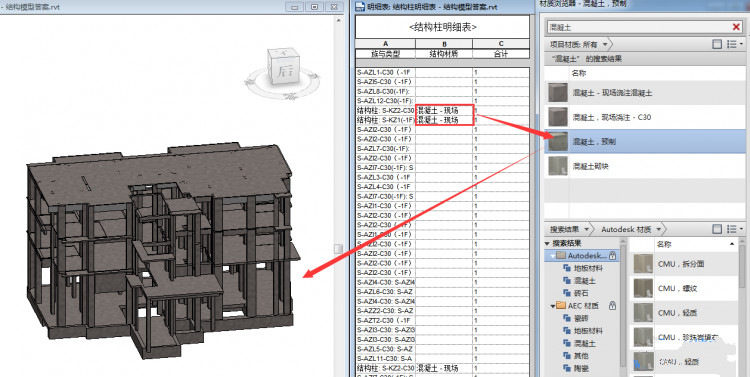This screenshot has height=377, width=750.
Task: Click thumbnail of CMU，螺纹 library material
Action: tap(643, 288)
